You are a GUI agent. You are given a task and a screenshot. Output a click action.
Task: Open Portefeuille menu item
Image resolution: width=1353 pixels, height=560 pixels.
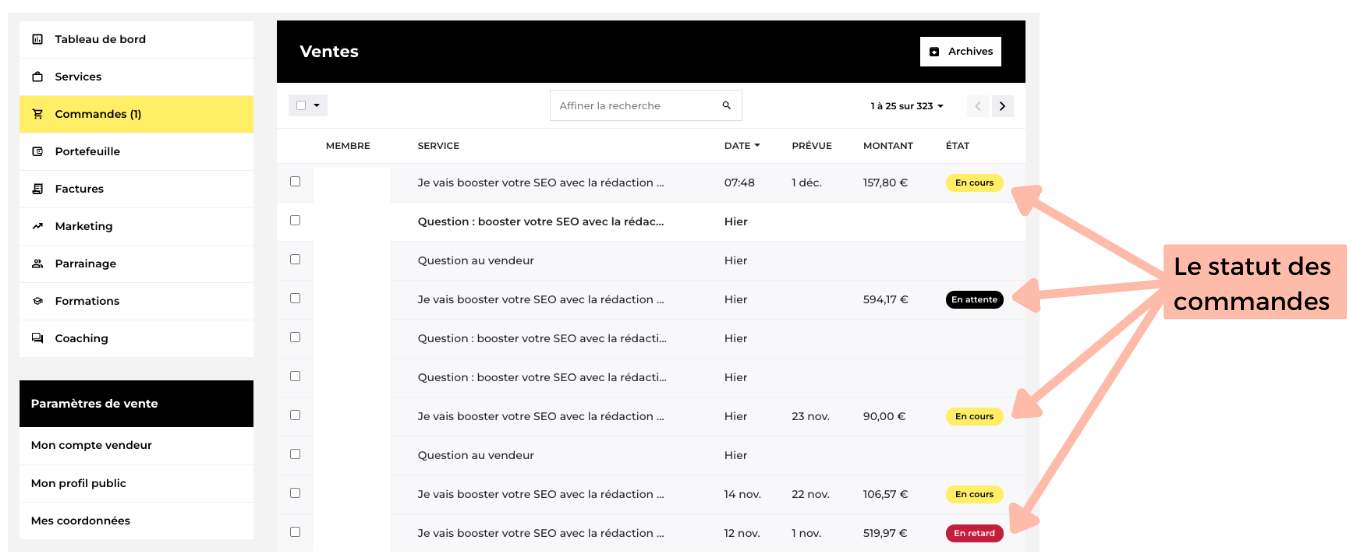pos(136,152)
